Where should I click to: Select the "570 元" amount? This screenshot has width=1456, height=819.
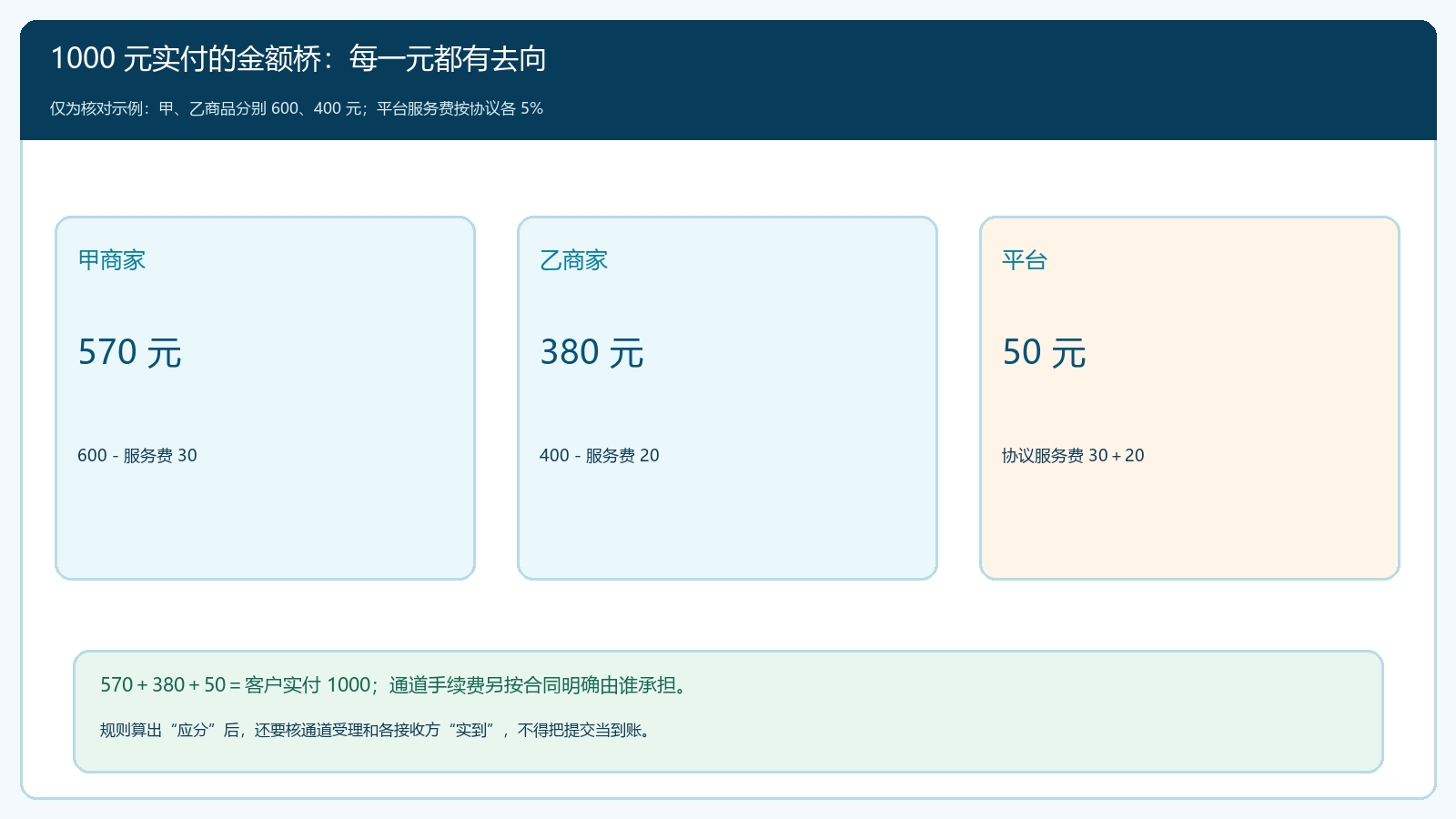(x=130, y=352)
